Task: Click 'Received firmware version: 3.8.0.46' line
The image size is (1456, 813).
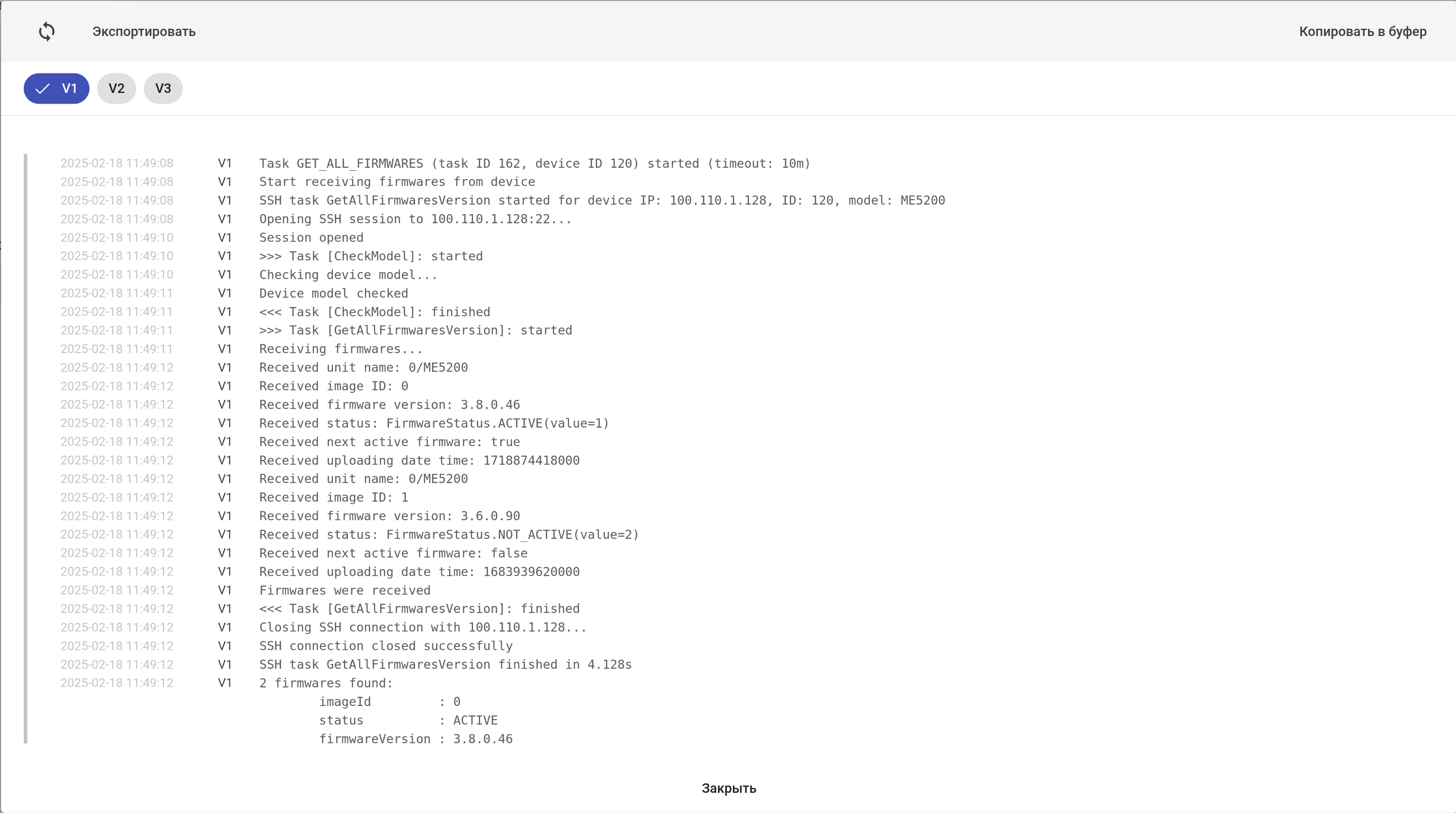Action: tap(389, 405)
